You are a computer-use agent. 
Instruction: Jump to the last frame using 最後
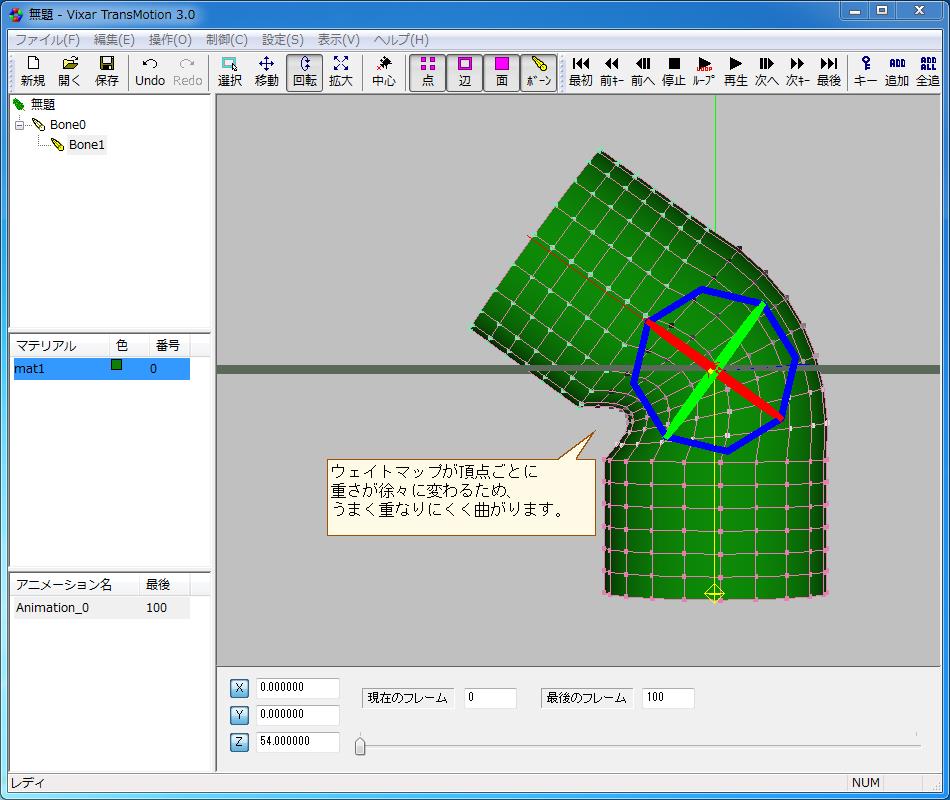pyautogui.click(x=830, y=71)
